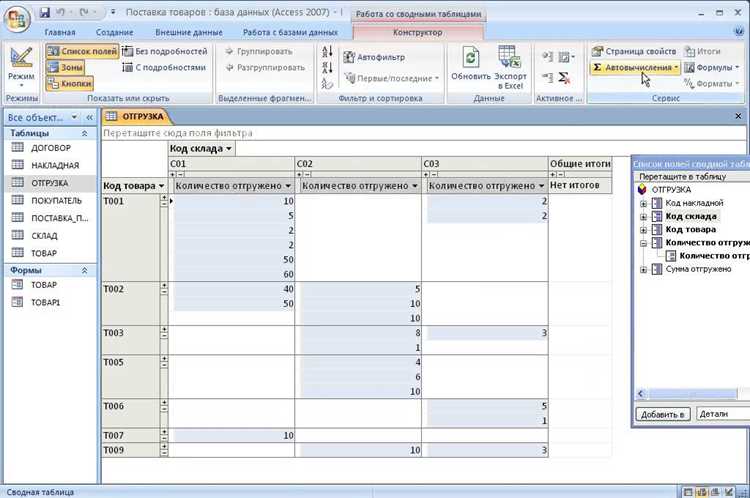The height and width of the screenshot is (498, 750).
Task: Toggle the Кнопки expand indicators button
Action: (x=70, y=84)
